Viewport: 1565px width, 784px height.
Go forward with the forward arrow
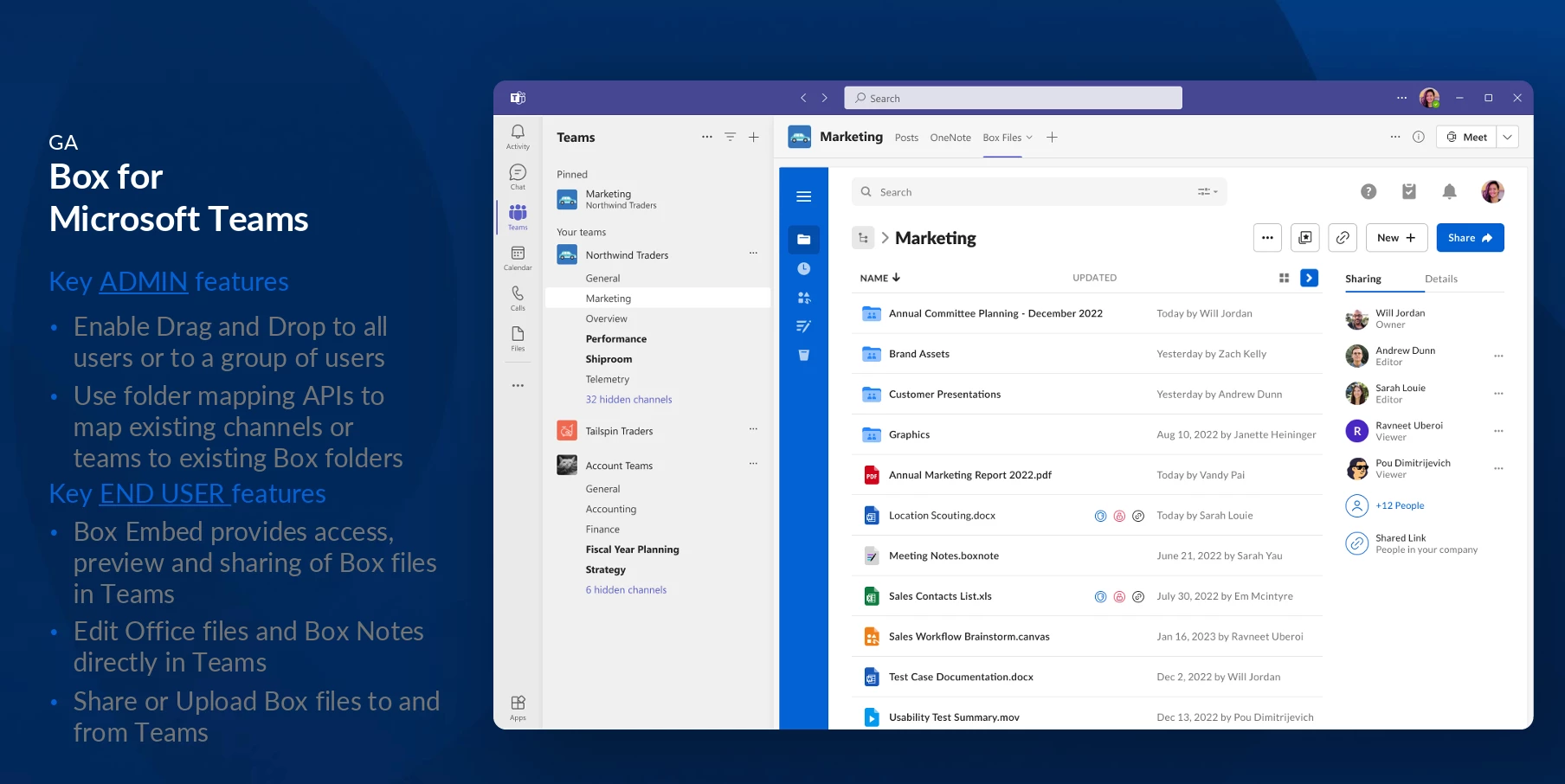click(x=824, y=98)
